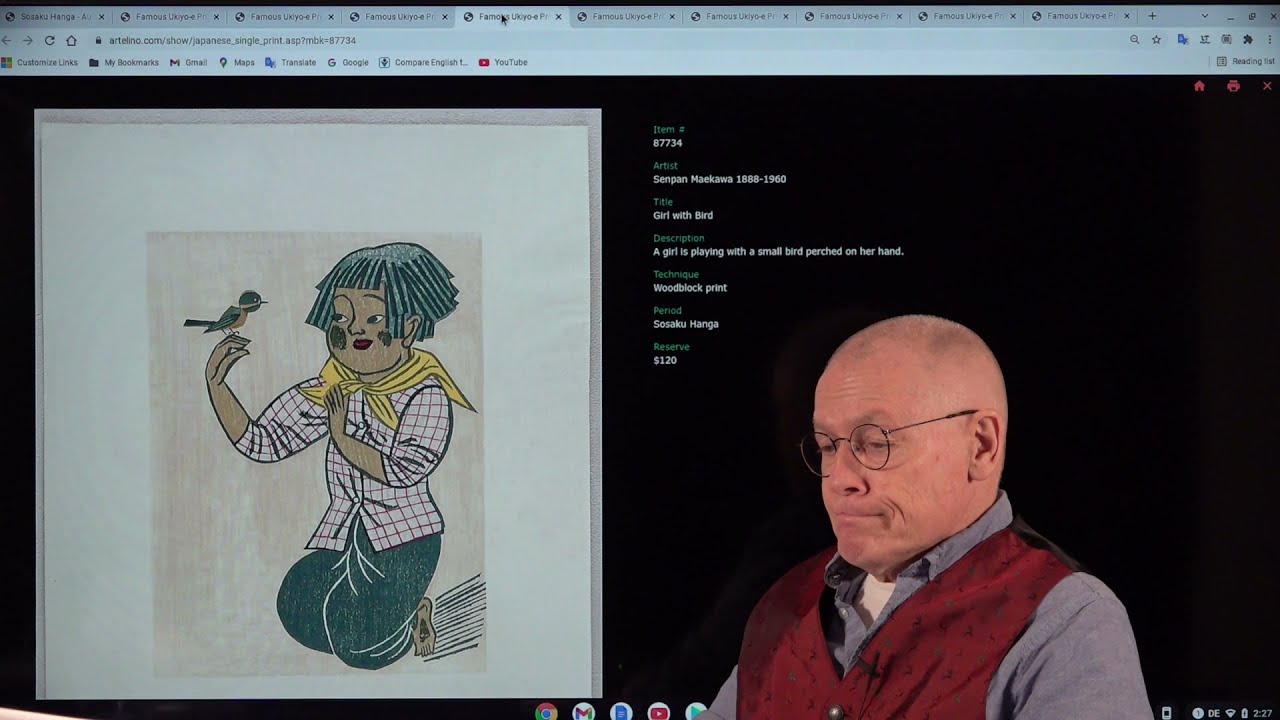
Task: Select artist name Senpan Maekawa 1888-1960
Action: point(719,179)
